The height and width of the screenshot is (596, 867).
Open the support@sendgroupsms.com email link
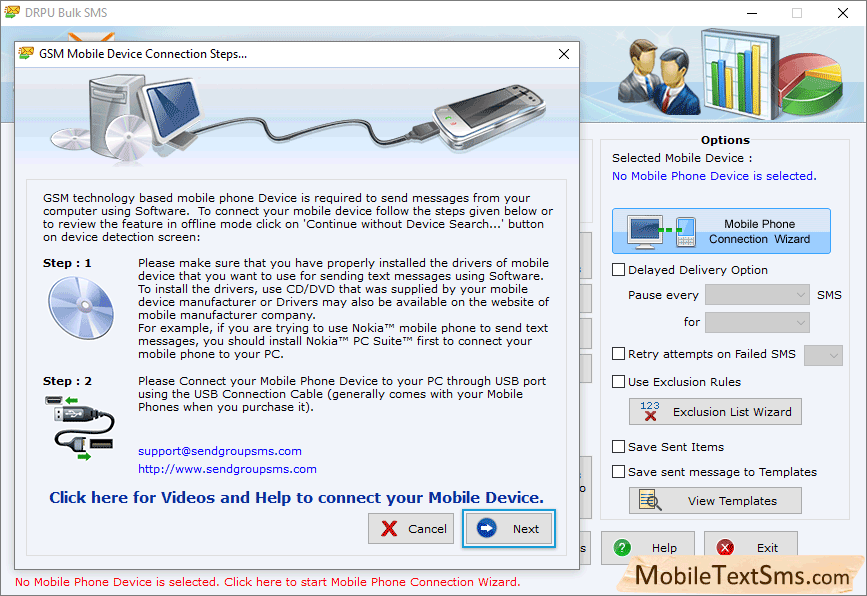point(220,451)
